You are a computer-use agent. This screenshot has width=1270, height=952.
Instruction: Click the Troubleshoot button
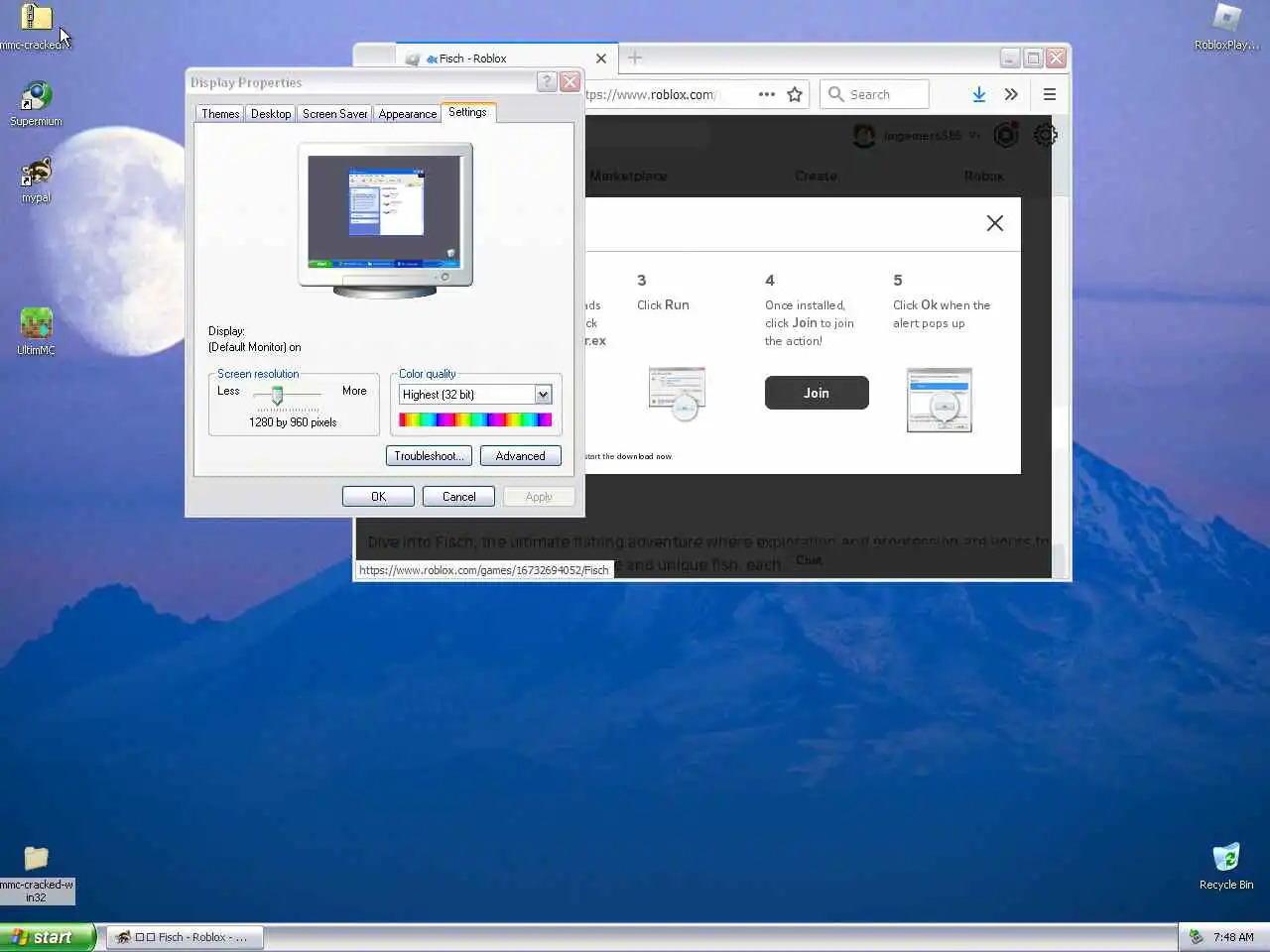click(429, 456)
